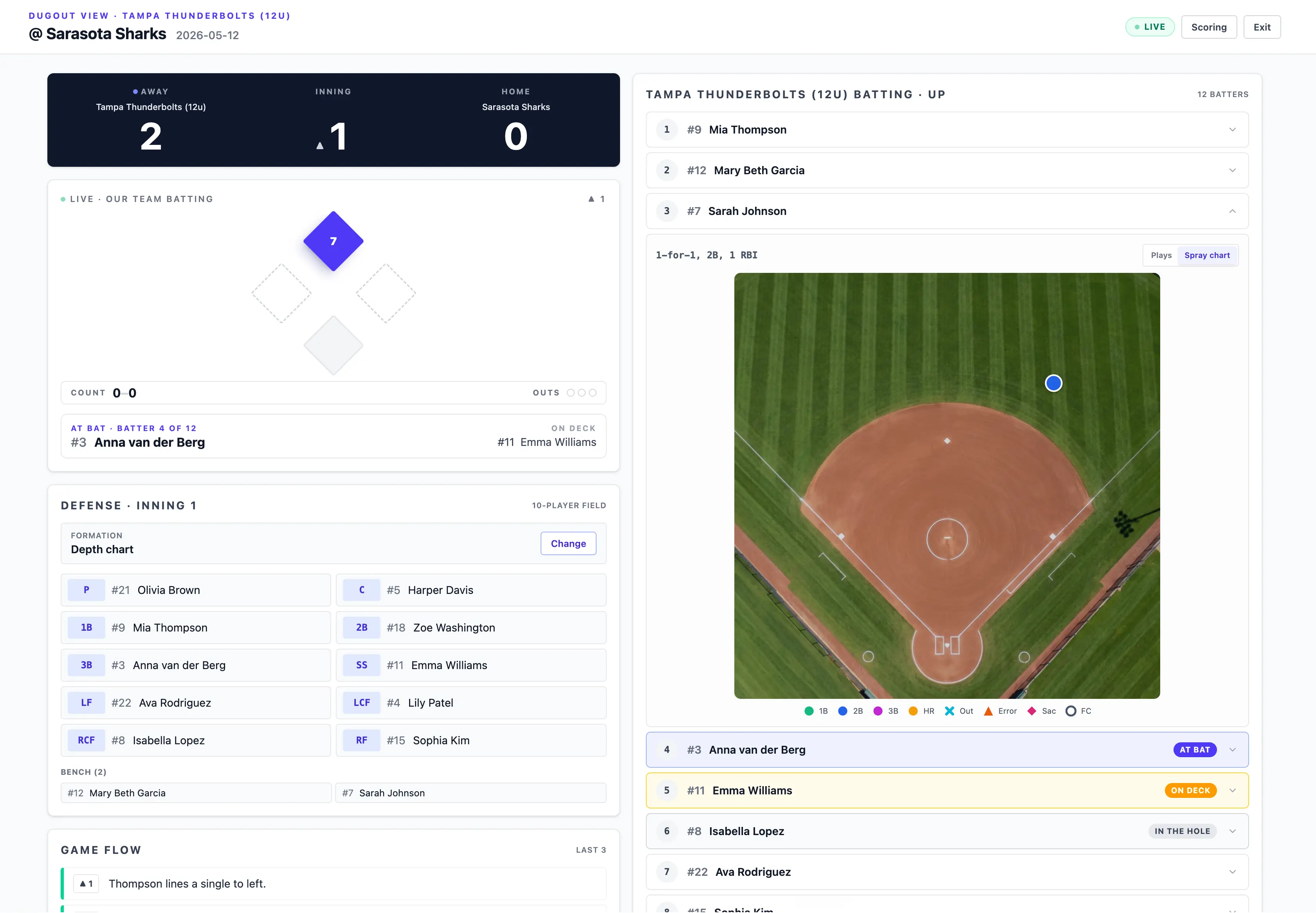Screen dimensions: 1316x913
Task: Click on-deck #11 Emma Williams text
Action: click(x=547, y=442)
